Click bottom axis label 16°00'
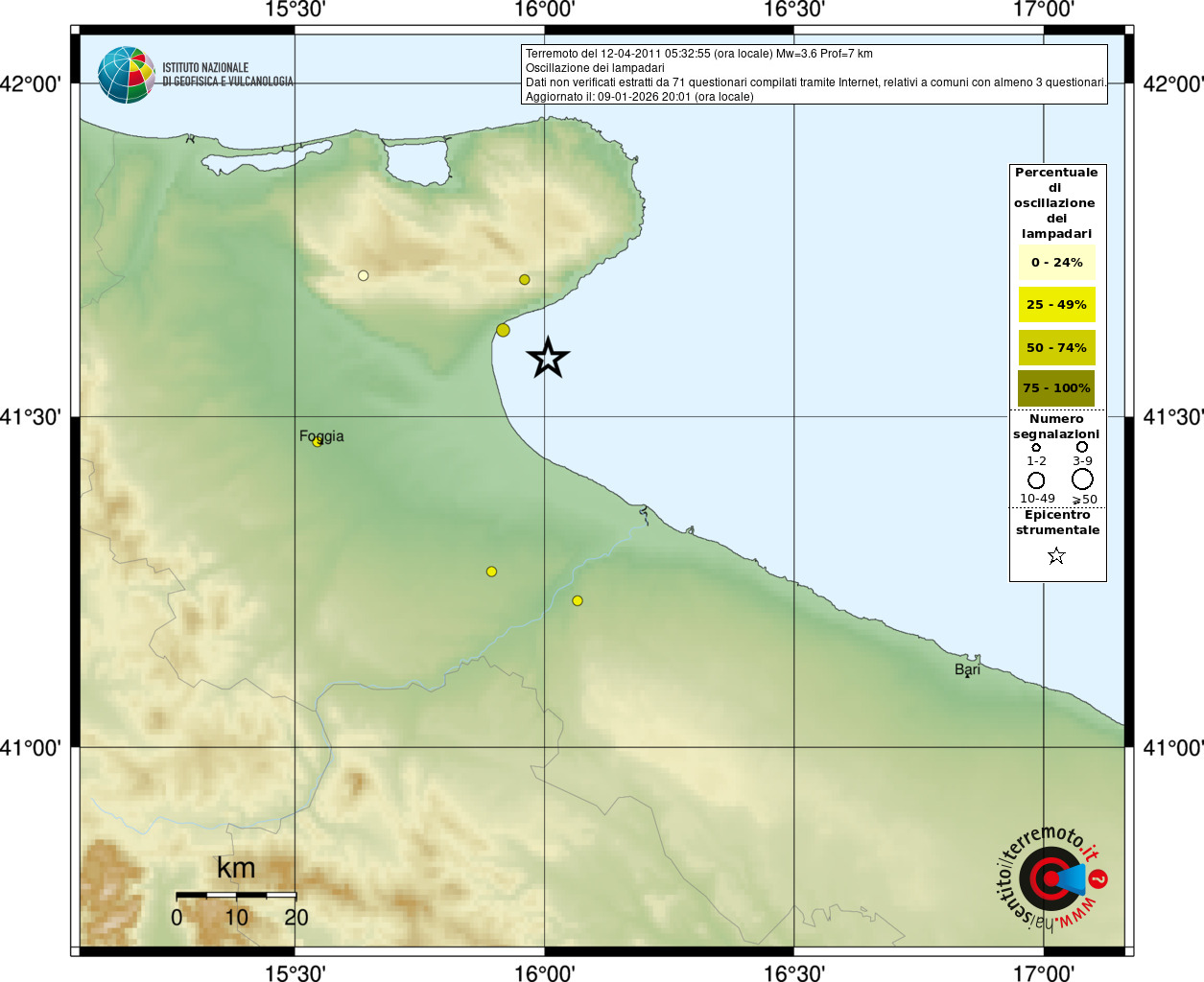 (544, 972)
